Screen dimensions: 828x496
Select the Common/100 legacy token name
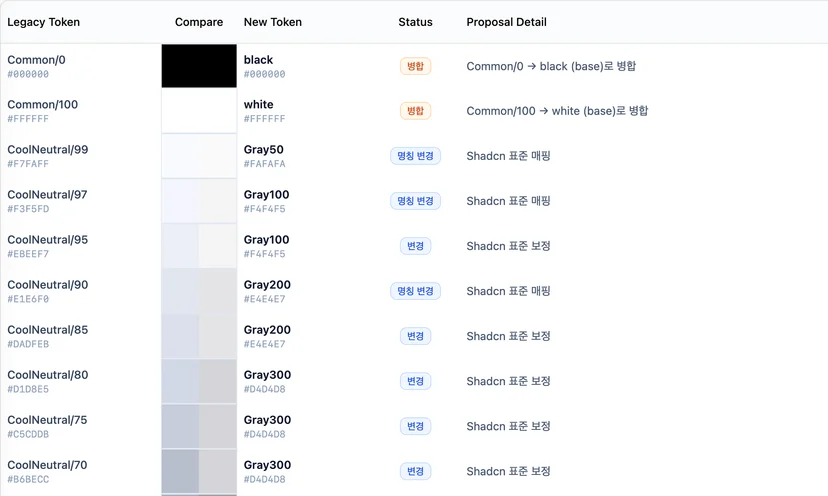tap(43, 105)
